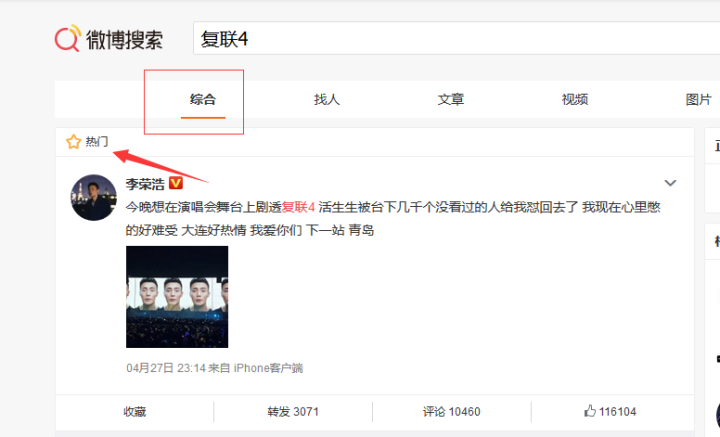
Task: Open 评论 10460 comments
Action: click(452, 412)
